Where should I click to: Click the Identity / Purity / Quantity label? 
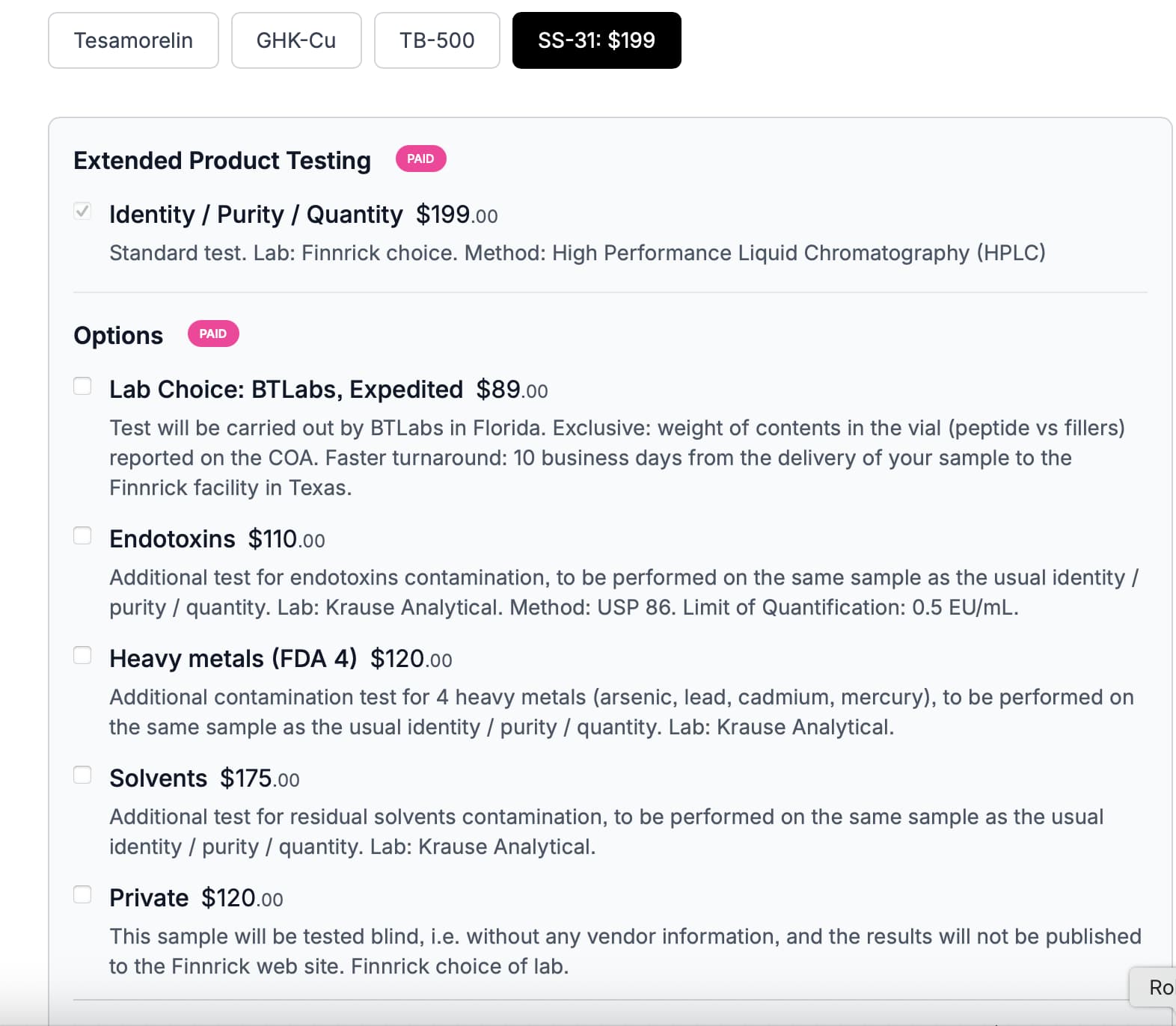coord(256,215)
